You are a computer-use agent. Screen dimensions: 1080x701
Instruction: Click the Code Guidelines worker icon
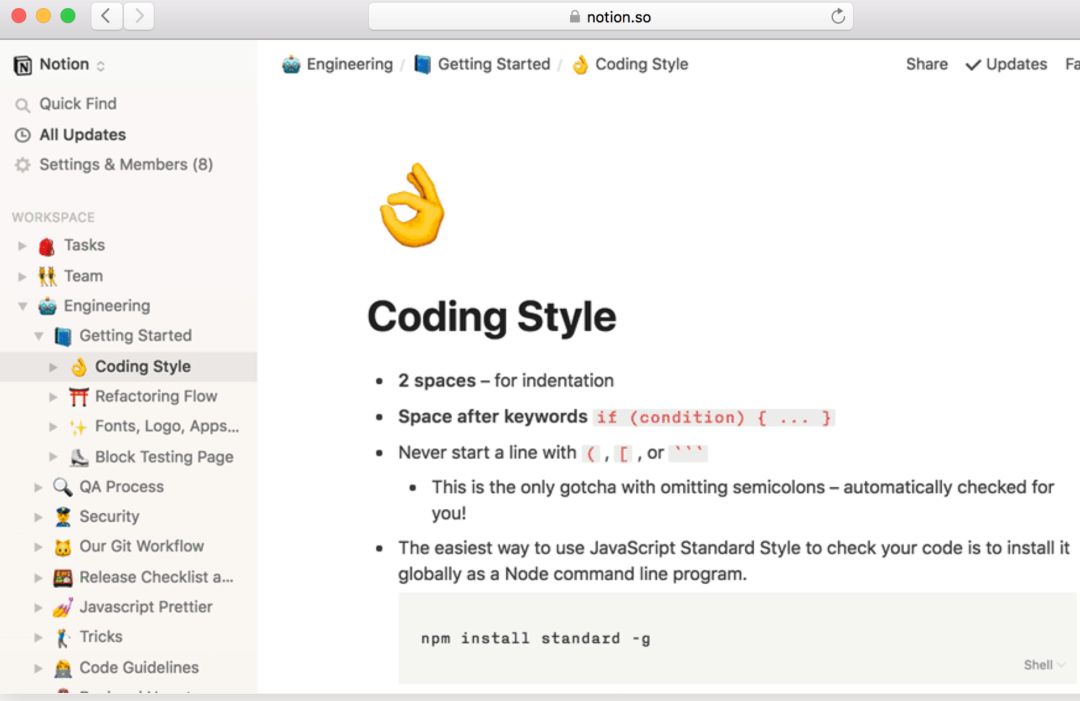(x=63, y=668)
